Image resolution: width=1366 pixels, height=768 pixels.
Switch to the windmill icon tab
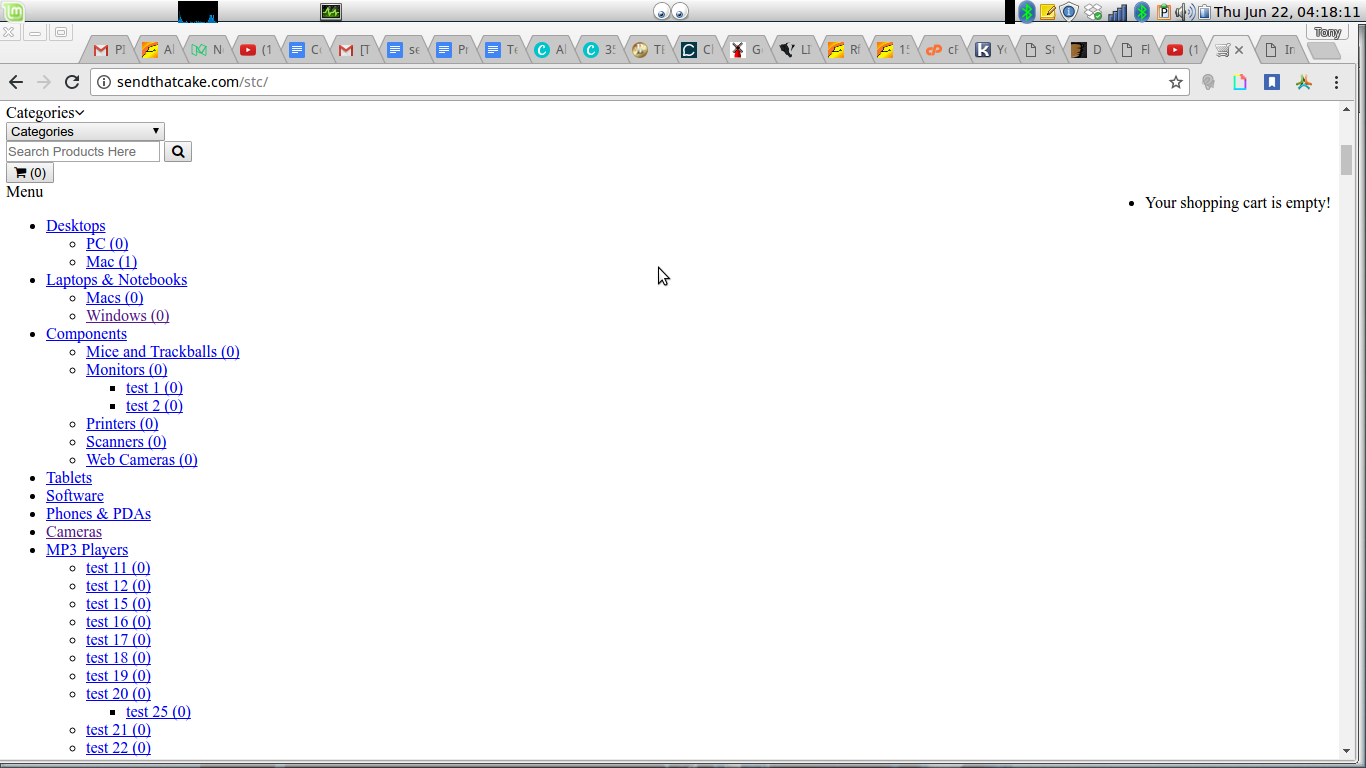(x=746, y=49)
